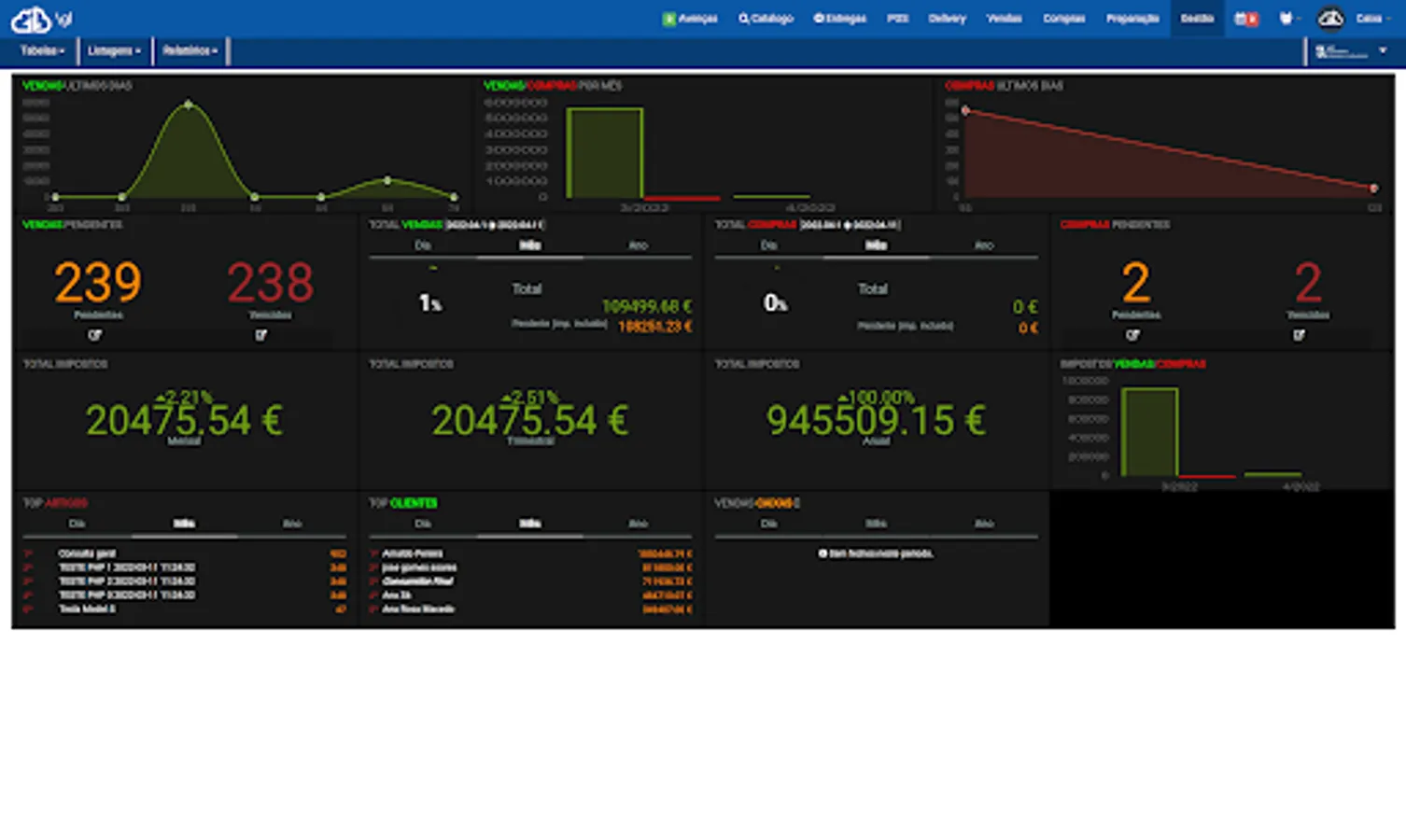The height and width of the screenshot is (840, 1406).
Task: Open the Relatórios dropdown menu
Action: click(190, 50)
